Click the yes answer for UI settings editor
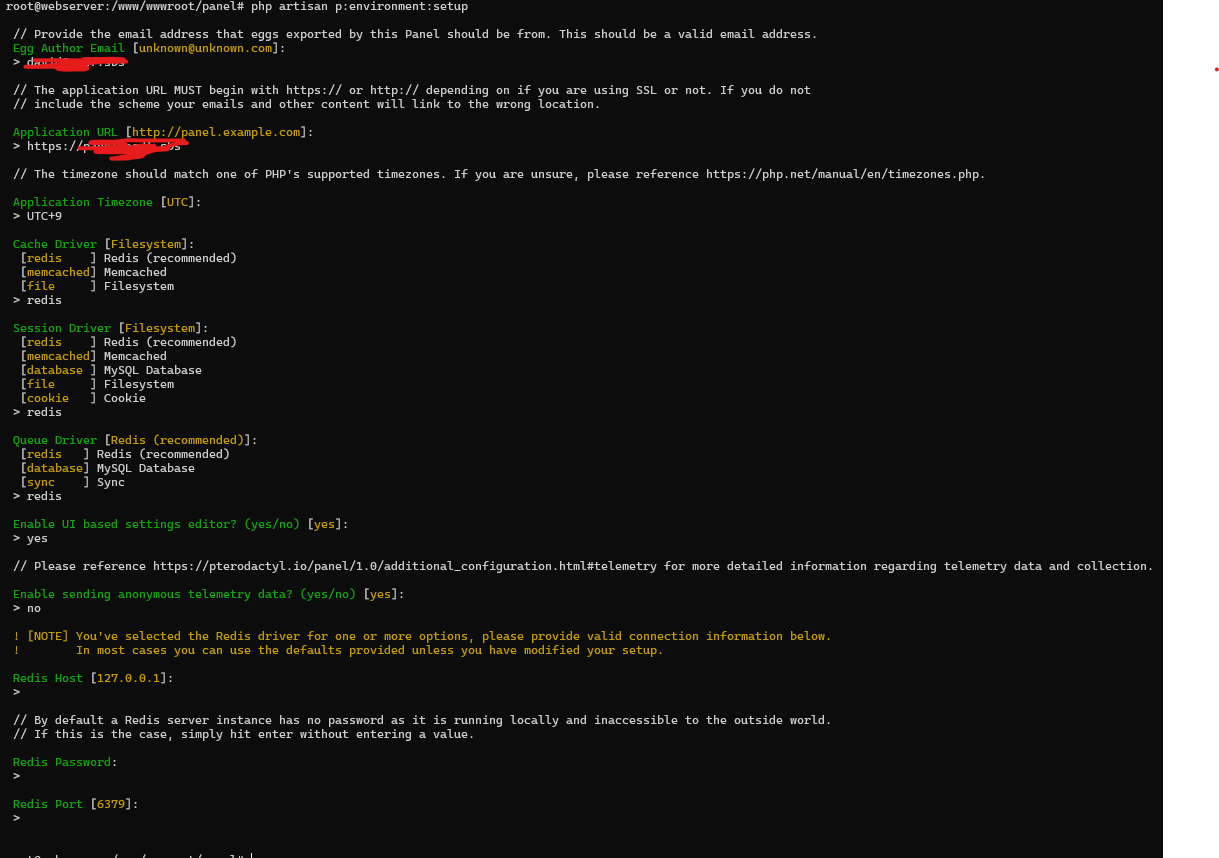The image size is (1219, 858). point(37,538)
